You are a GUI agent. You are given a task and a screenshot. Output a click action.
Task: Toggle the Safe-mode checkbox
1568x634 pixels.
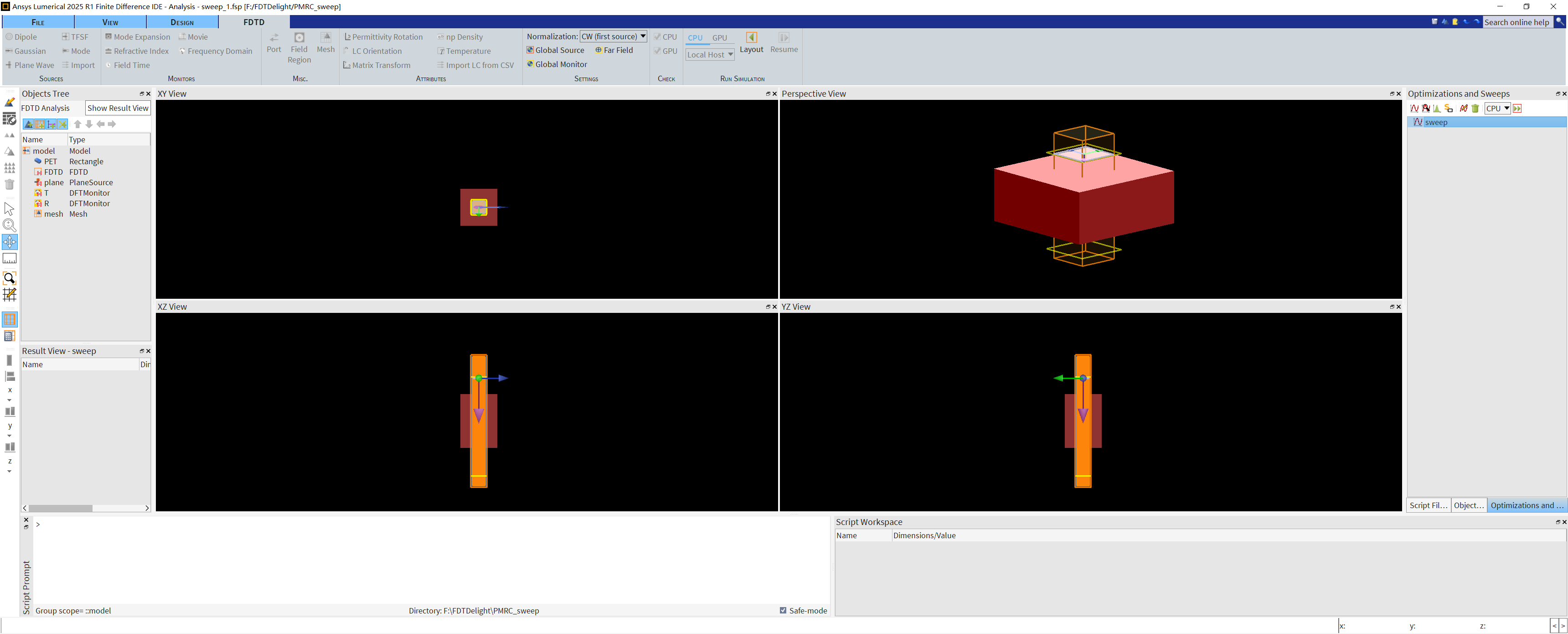[783, 610]
